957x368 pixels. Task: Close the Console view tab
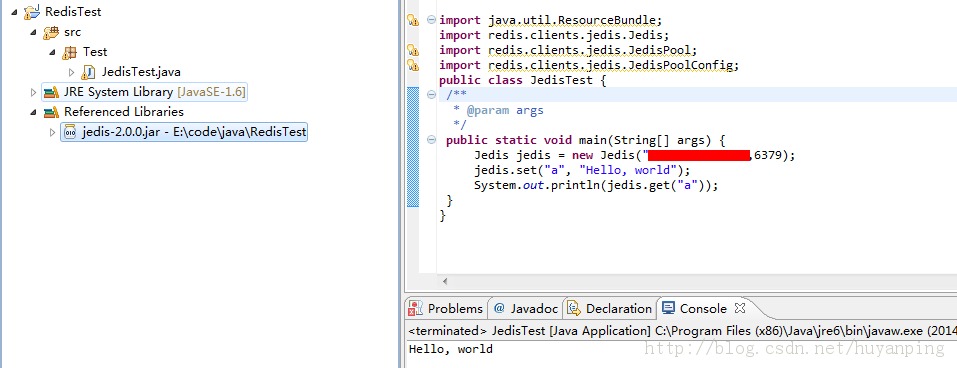coord(740,308)
